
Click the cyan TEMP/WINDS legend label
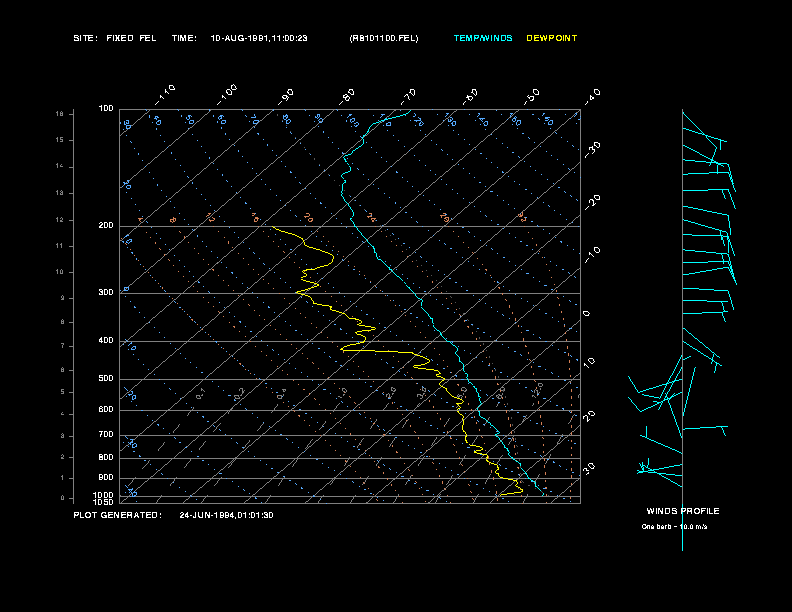pos(483,38)
